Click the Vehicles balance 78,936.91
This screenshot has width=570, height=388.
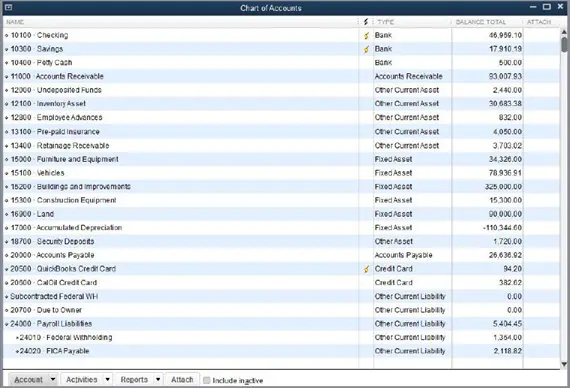pos(505,173)
